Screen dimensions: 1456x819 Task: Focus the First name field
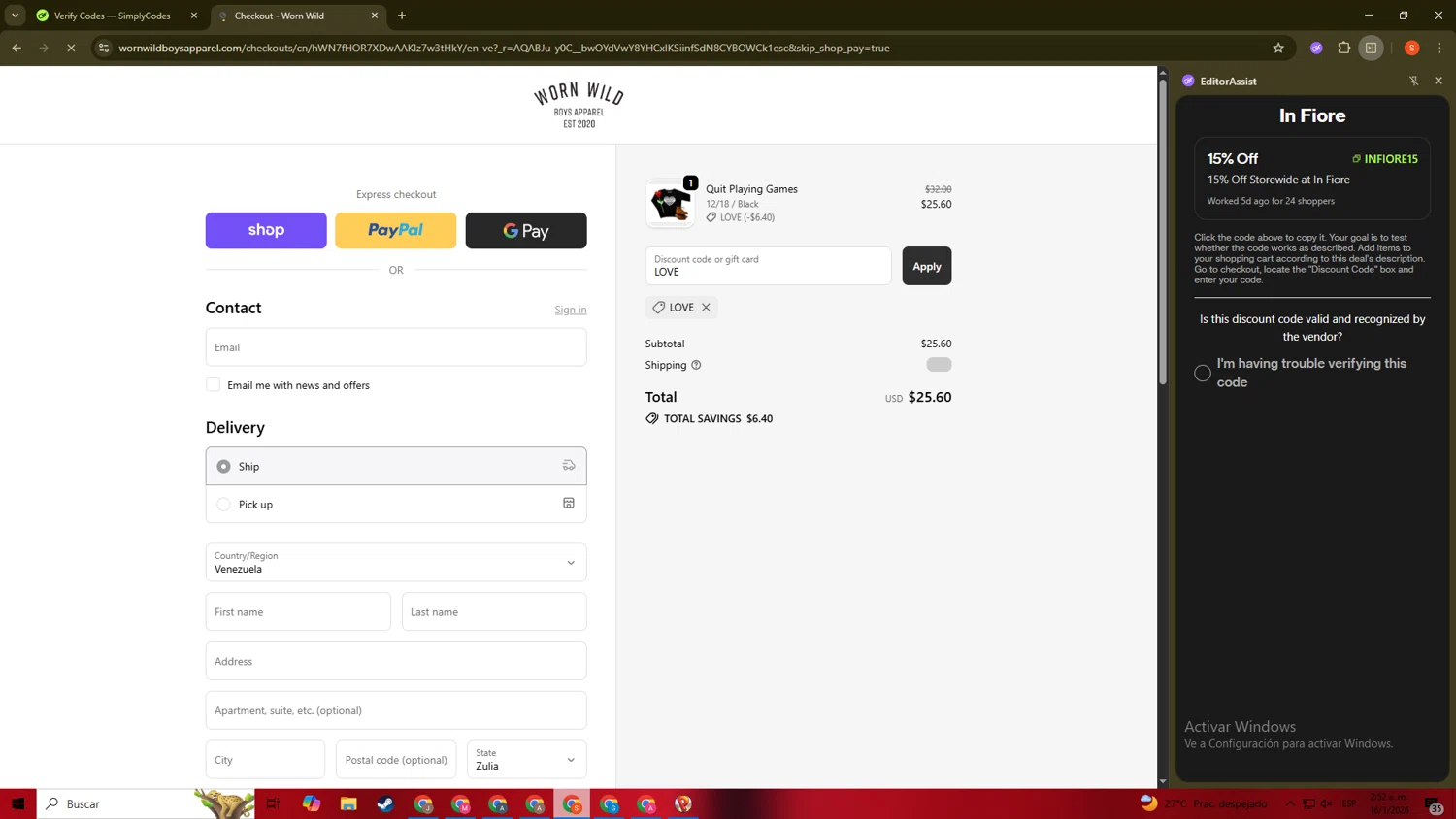[x=298, y=611]
